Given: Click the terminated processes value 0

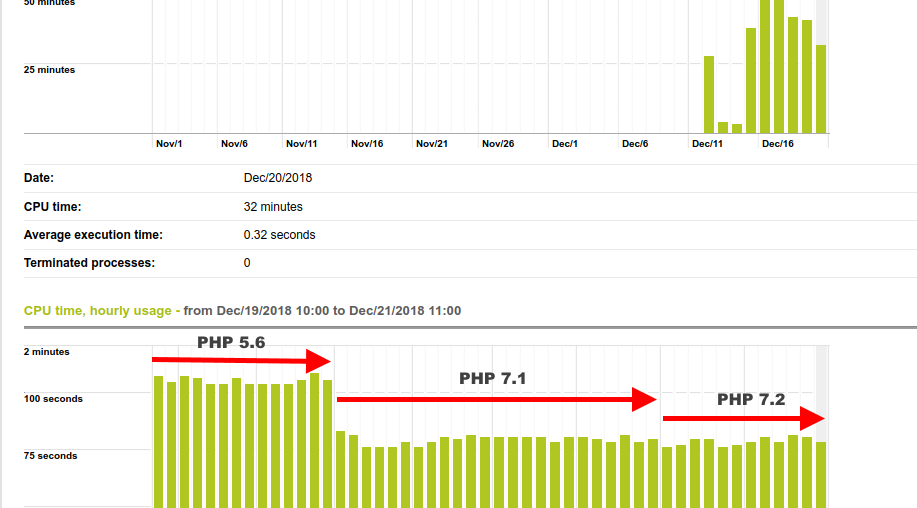Looking at the screenshot, I should (x=247, y=263).
